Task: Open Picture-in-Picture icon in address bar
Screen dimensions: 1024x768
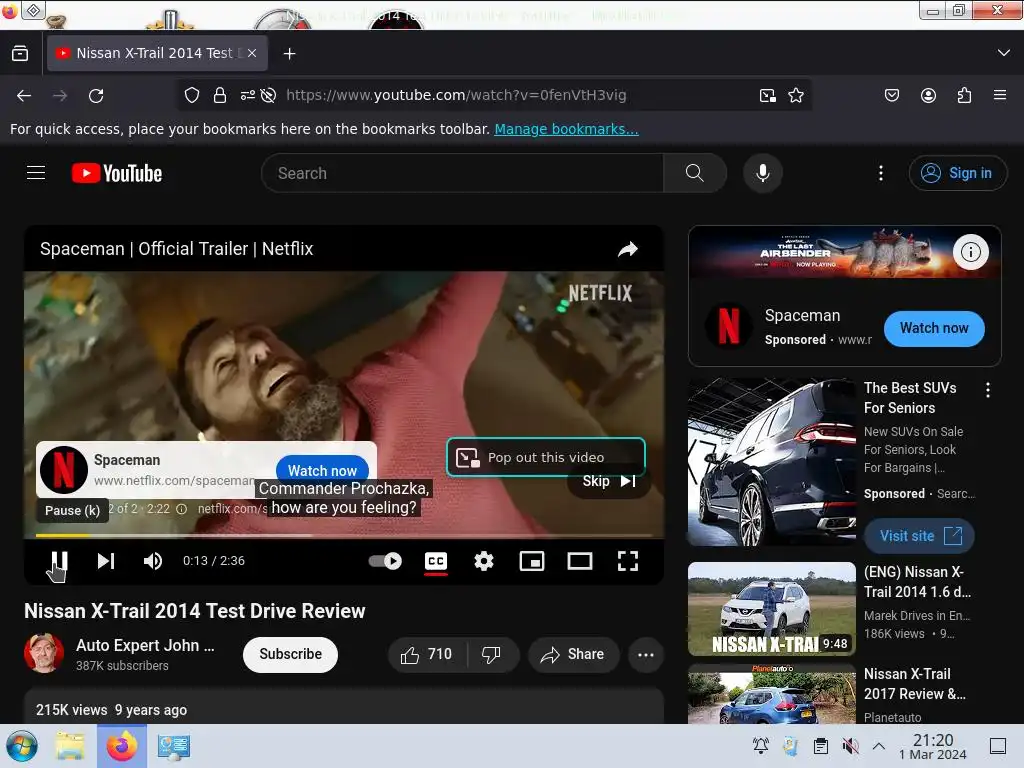Action: point(768,96)
